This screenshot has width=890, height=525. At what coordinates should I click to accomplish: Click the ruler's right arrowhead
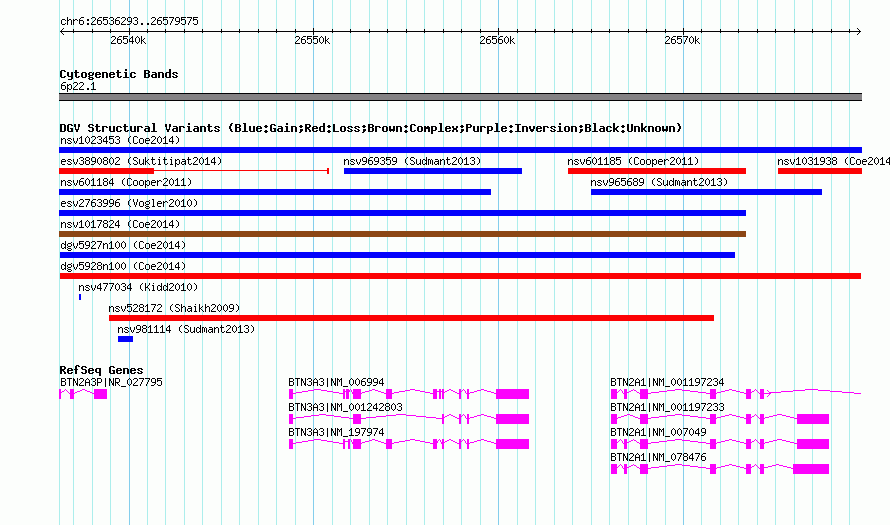tap(859, 31)
